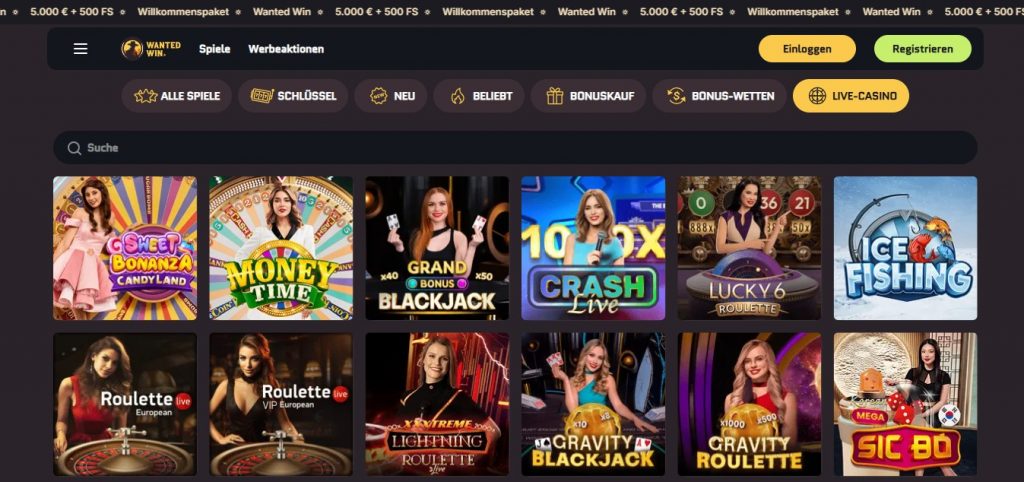
Task: Click the globe icon on Live-Casino
Action: 817,96
